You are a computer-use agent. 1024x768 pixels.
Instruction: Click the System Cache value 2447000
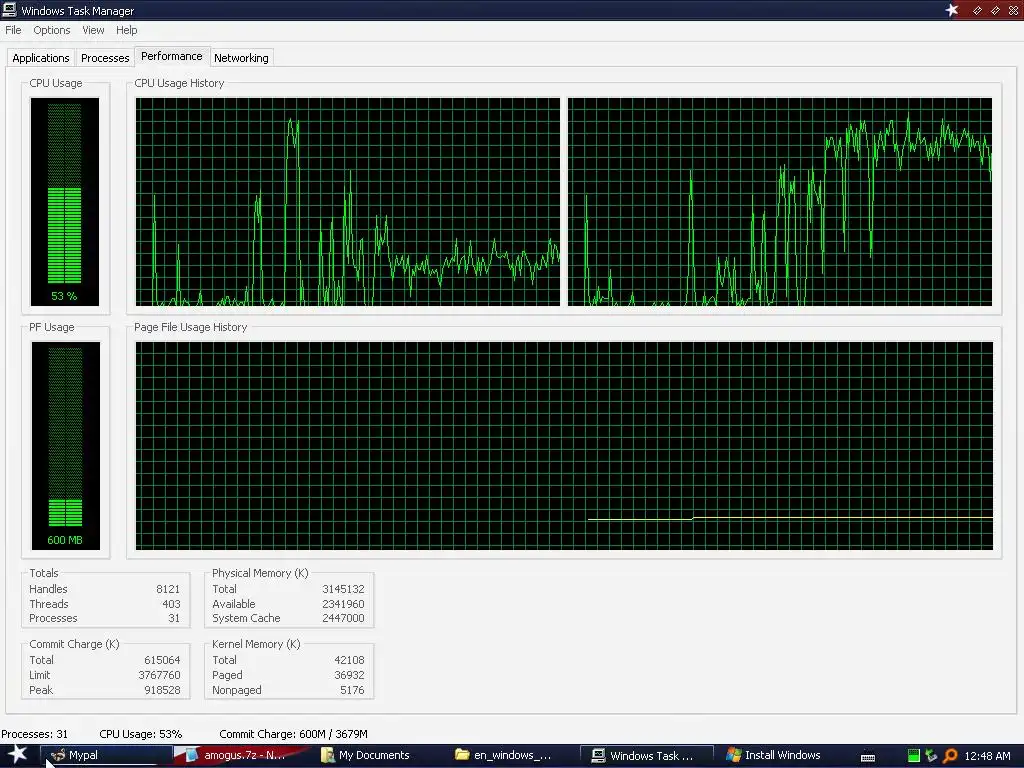343,618
